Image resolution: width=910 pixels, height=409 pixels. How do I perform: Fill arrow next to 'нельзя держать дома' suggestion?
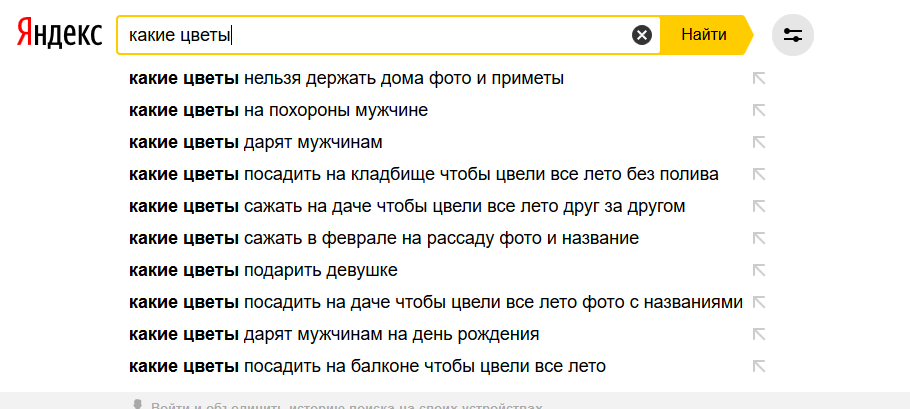[x=759, y=78]
